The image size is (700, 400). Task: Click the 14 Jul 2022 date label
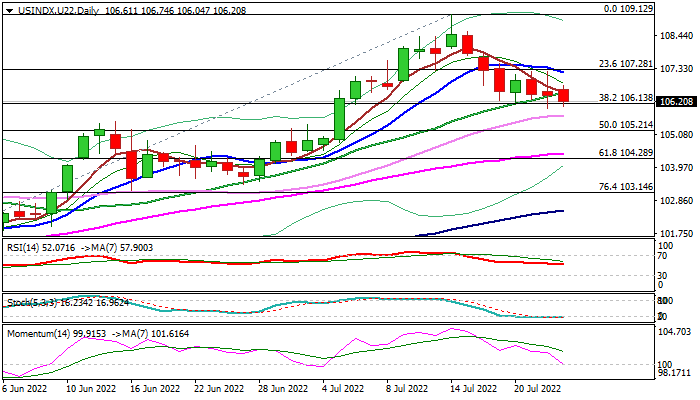473,389
